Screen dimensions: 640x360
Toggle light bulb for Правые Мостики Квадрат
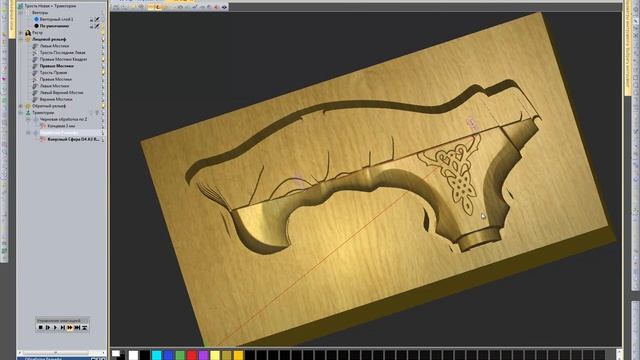[103, 59]
